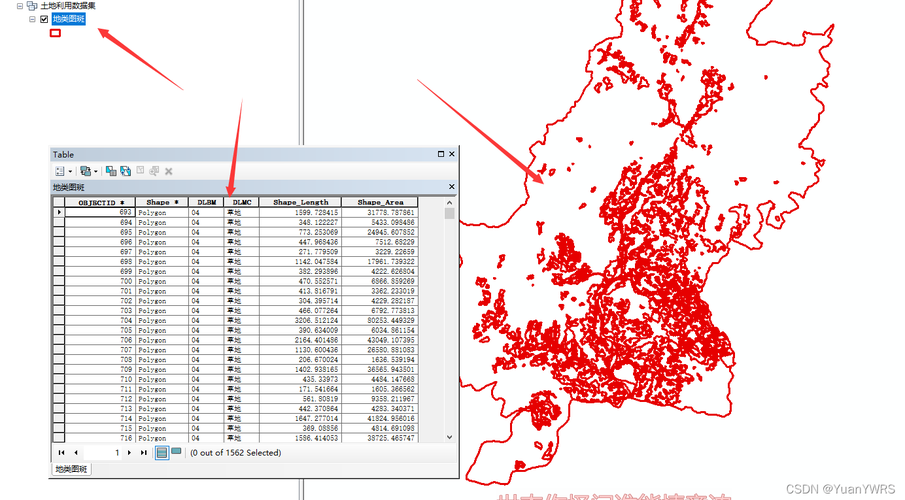Select row header of record 716
This screenshot has height=500, width=905.
[59, 438]
